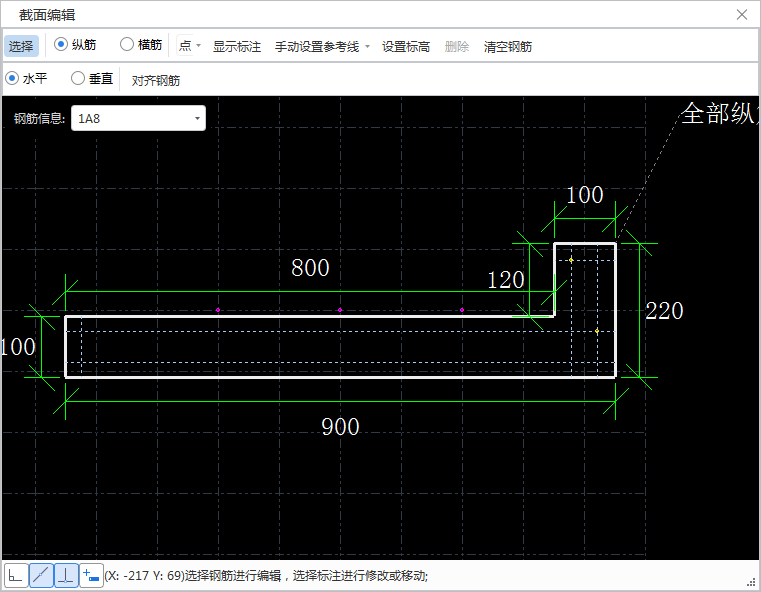761x592 pixels.
Task: Click the 删除 button
Action: [457, 47]
